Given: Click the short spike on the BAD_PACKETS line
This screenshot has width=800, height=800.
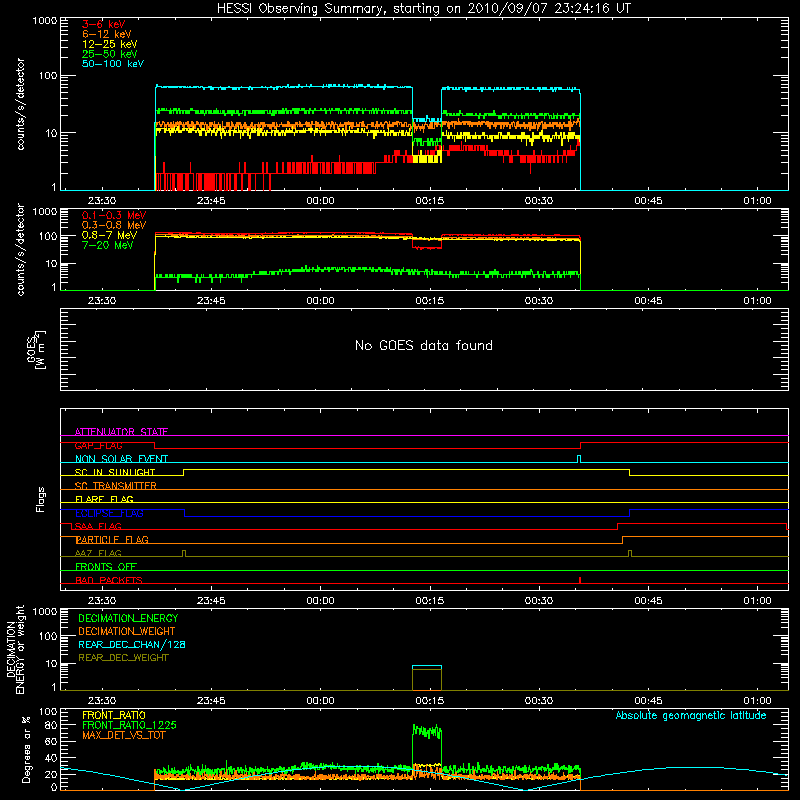Looking at the screenshot, I should [580, 580].
